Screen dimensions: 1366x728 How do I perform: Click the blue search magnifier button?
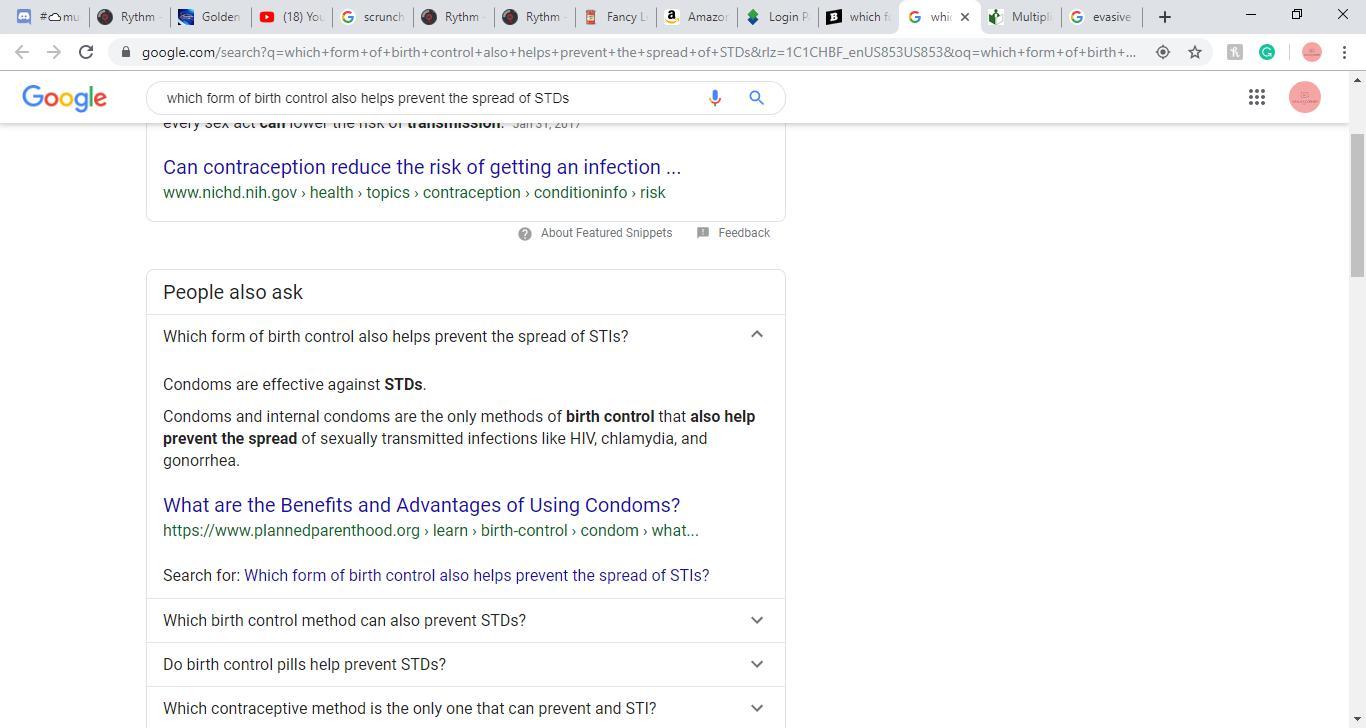[x=757, y=98]
